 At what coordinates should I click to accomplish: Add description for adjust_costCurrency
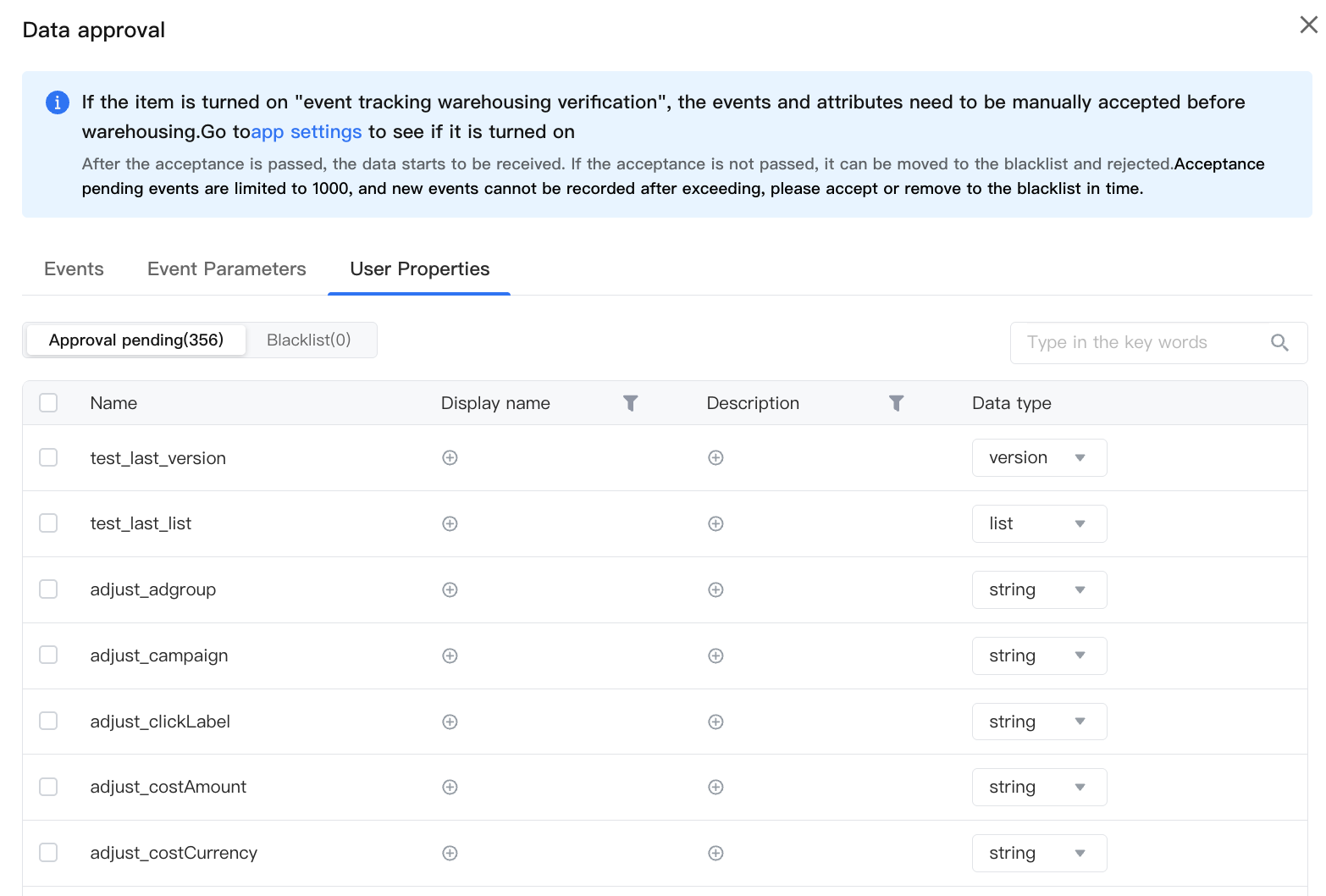point(715,853)
